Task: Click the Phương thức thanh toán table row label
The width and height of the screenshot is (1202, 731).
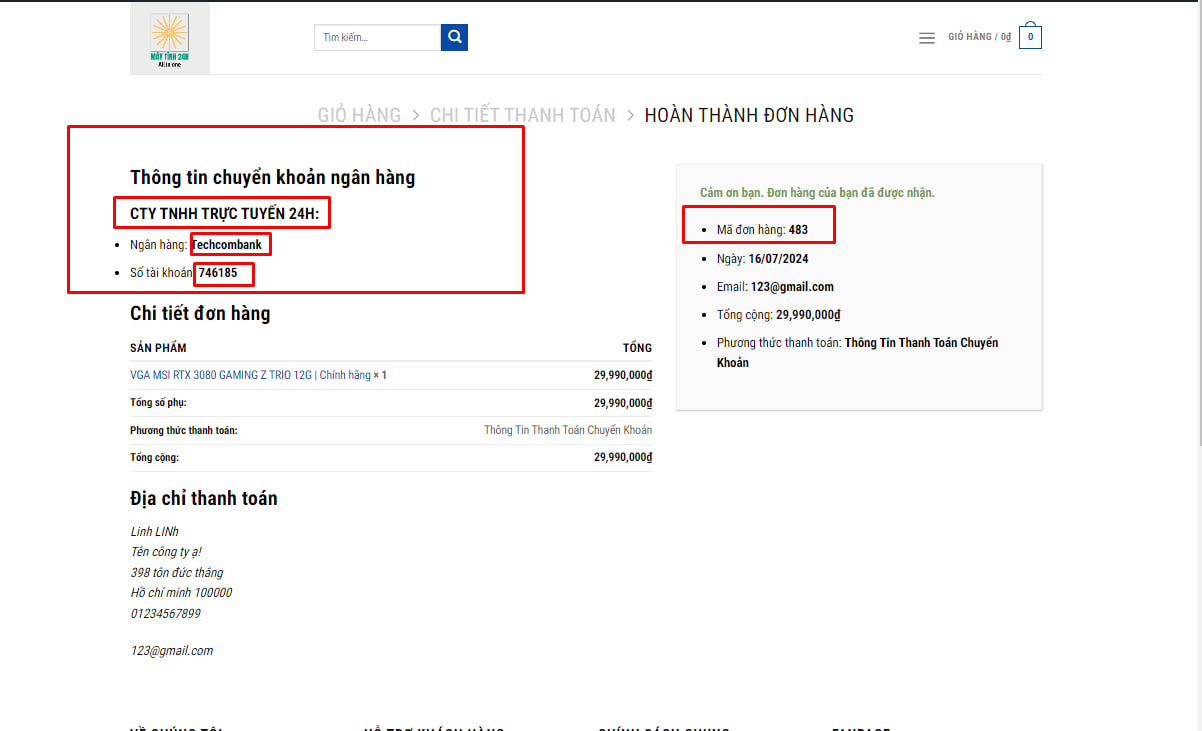Action: pyautogui.click(x=184, y=430)
